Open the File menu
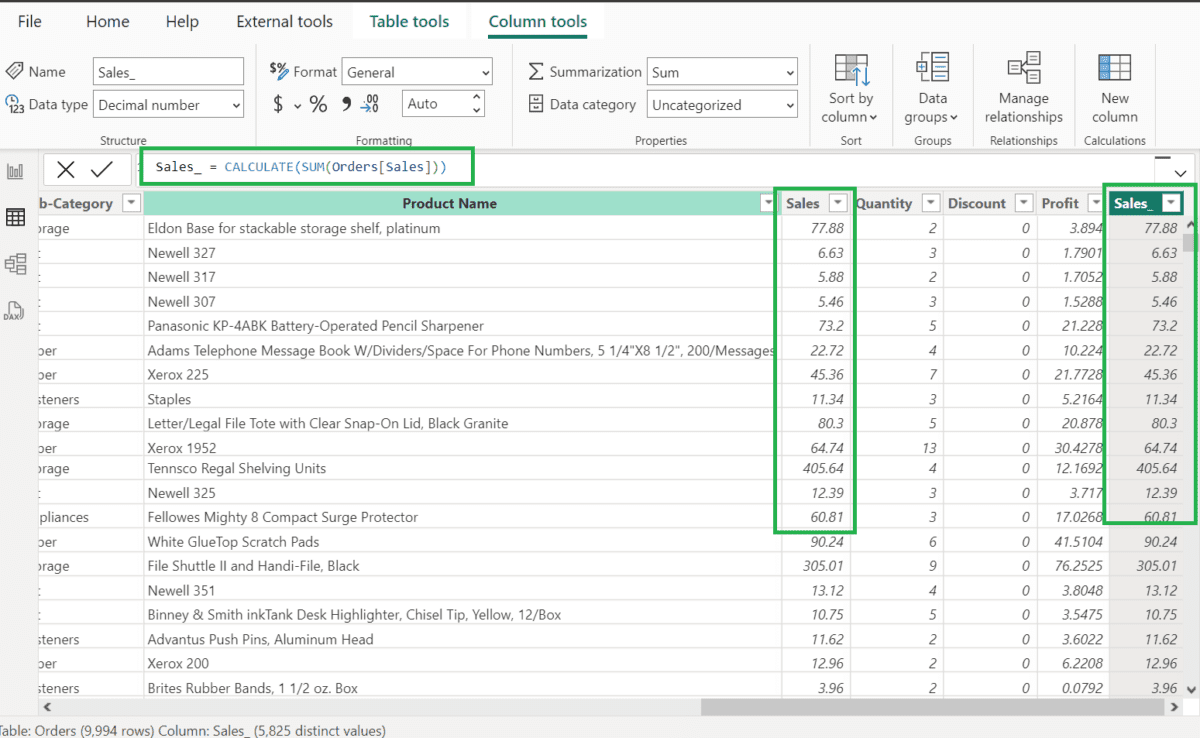 pos(29,21)
